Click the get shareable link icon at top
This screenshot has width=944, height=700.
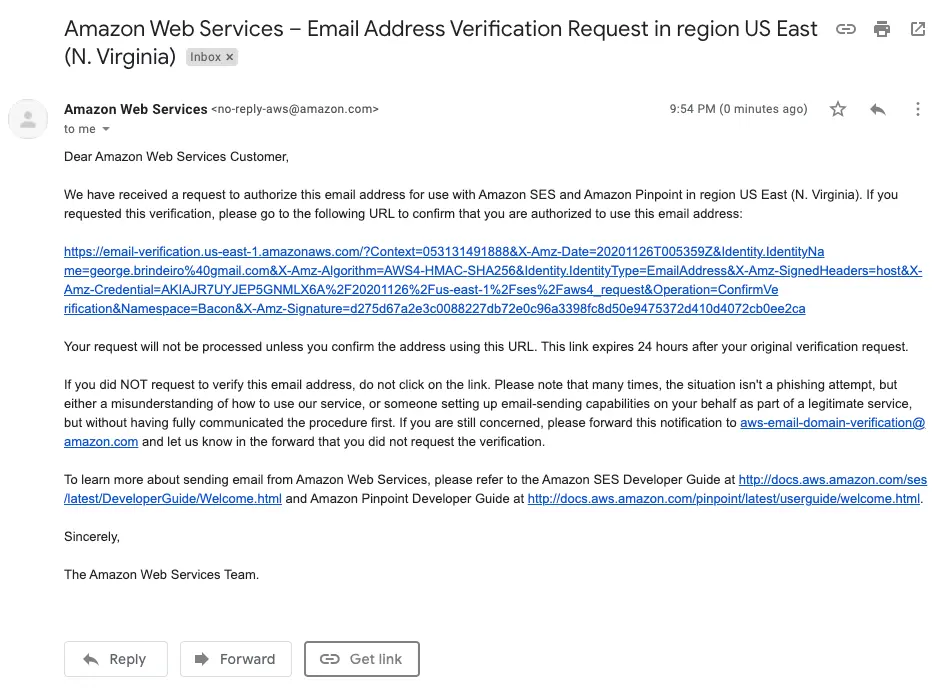coord(846,29)
